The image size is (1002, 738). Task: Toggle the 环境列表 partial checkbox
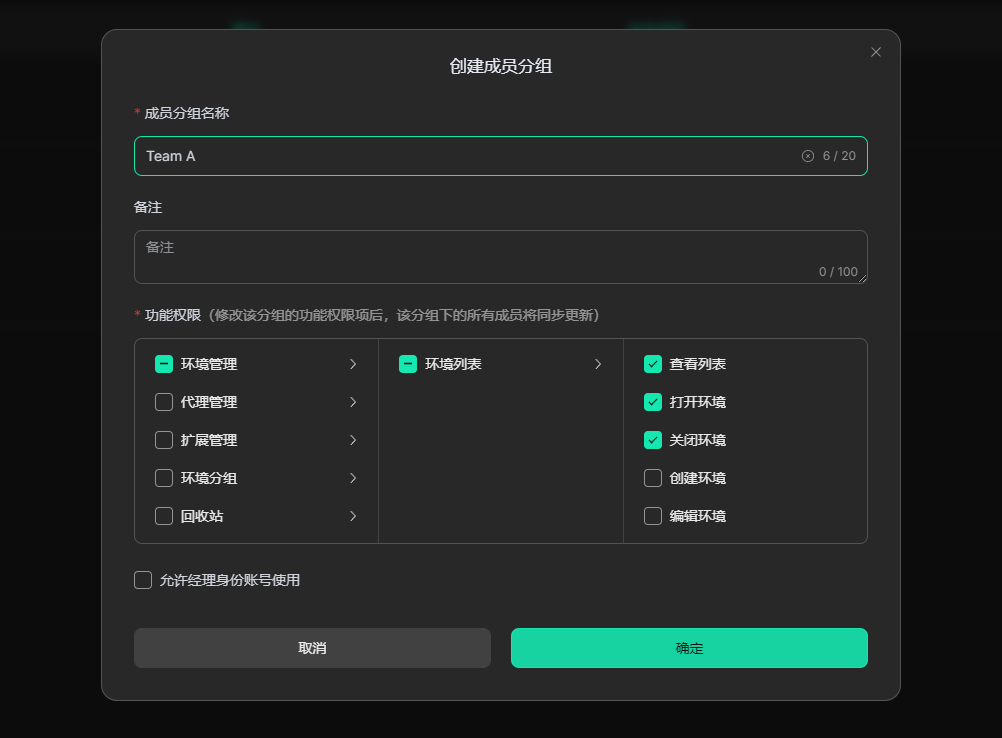click(x=408, y=364)
